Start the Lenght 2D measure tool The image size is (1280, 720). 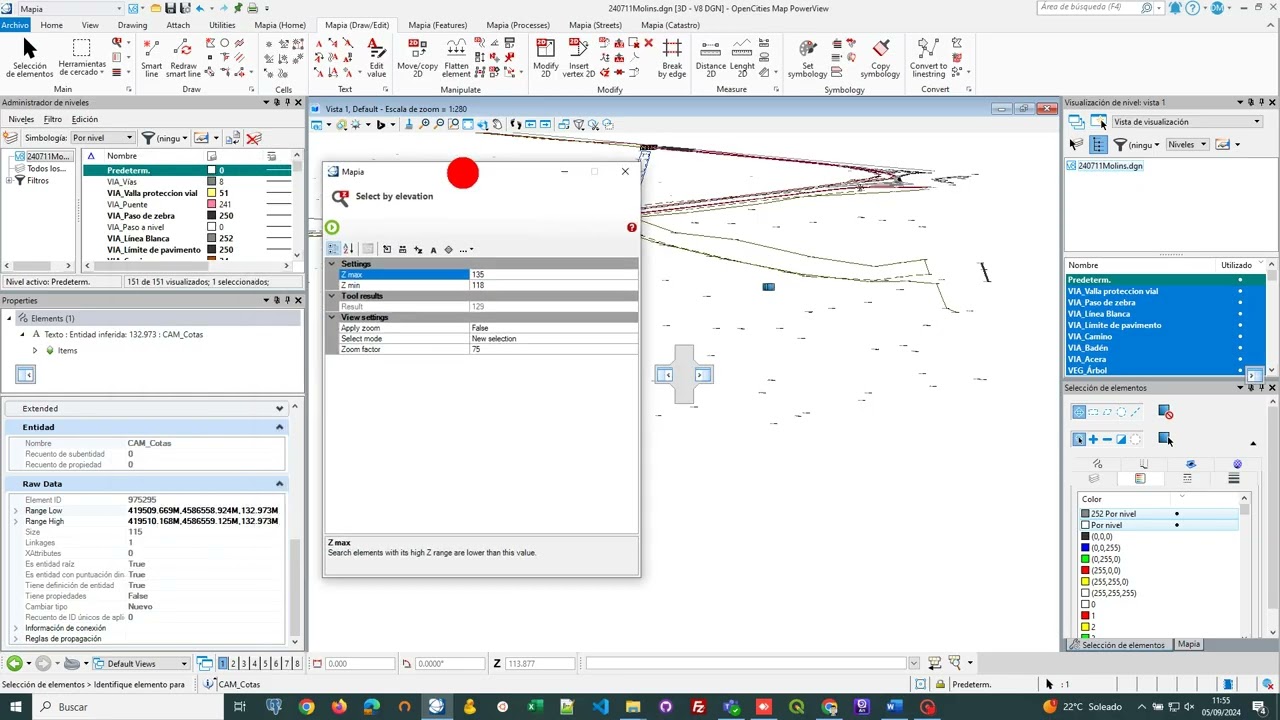(742, 58)
